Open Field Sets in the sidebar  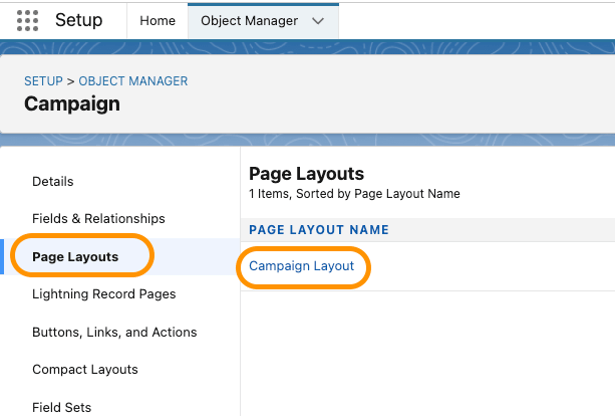(62, 407)
